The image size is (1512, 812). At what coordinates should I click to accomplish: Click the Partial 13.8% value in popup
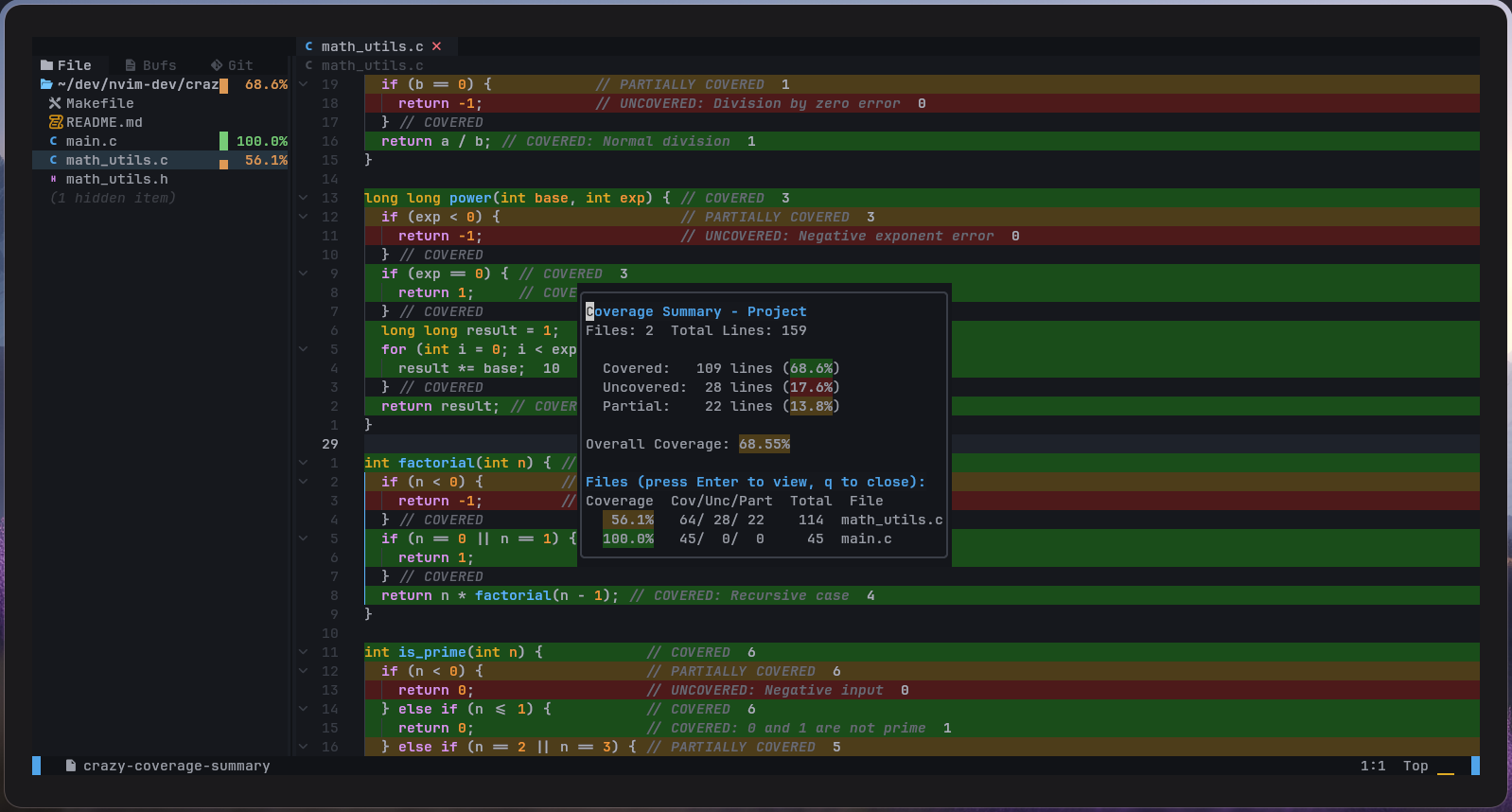click(x=812, y=406)
